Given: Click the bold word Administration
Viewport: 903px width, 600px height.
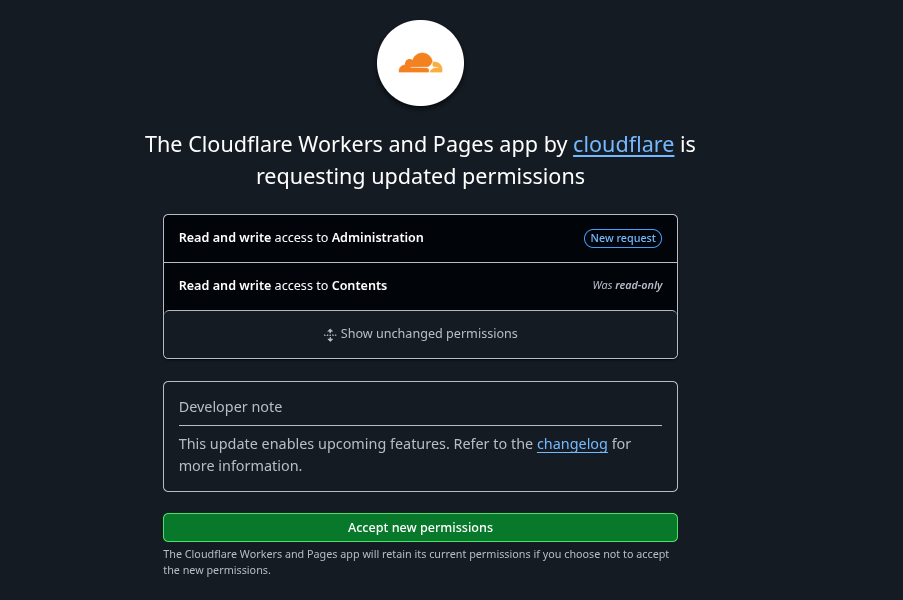Looking at the screenshot, I should tap(377, 238).
